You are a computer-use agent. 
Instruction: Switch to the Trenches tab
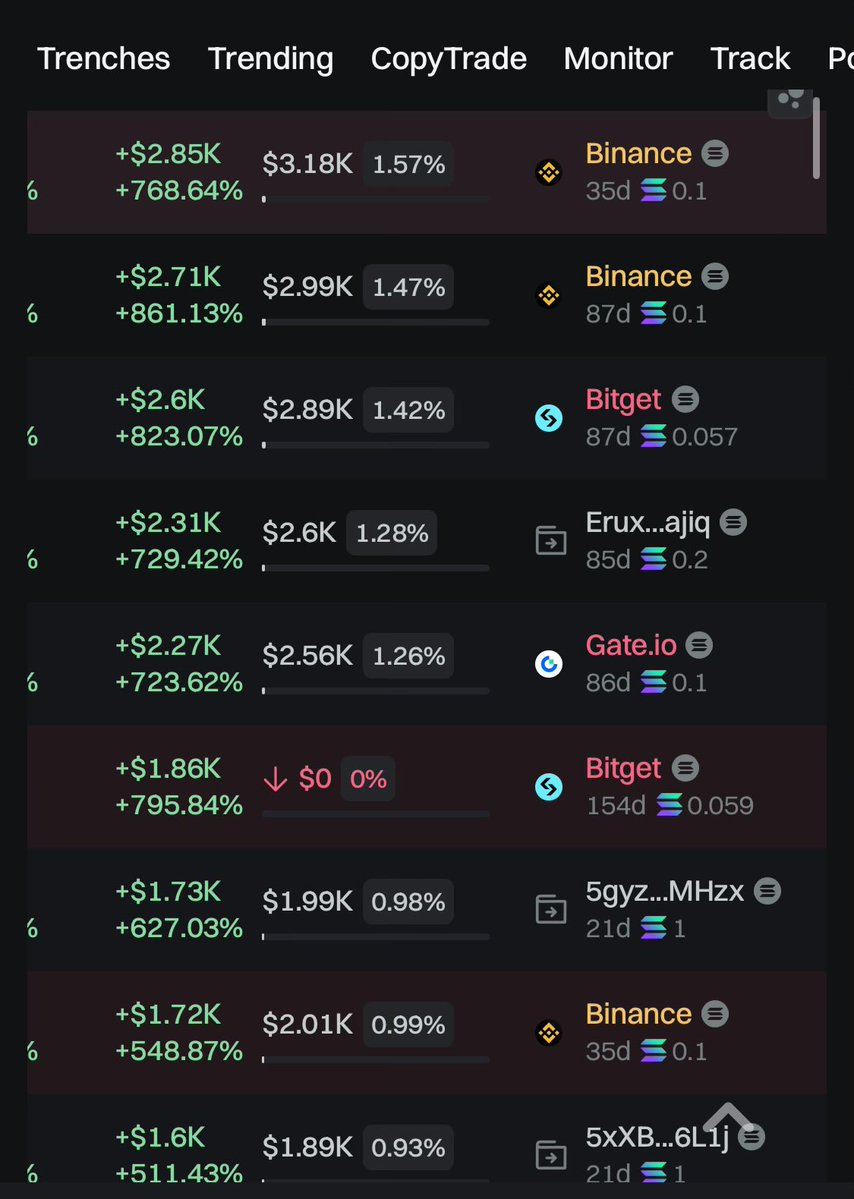[x=104, y=59]
